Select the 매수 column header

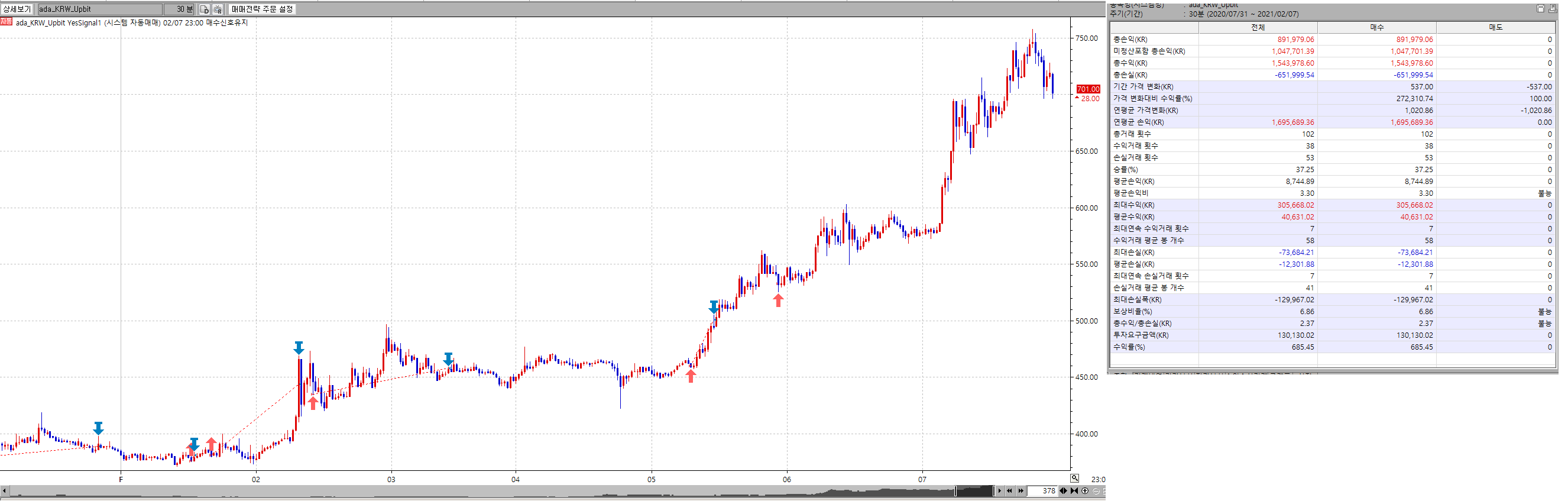pos(1376,27)
